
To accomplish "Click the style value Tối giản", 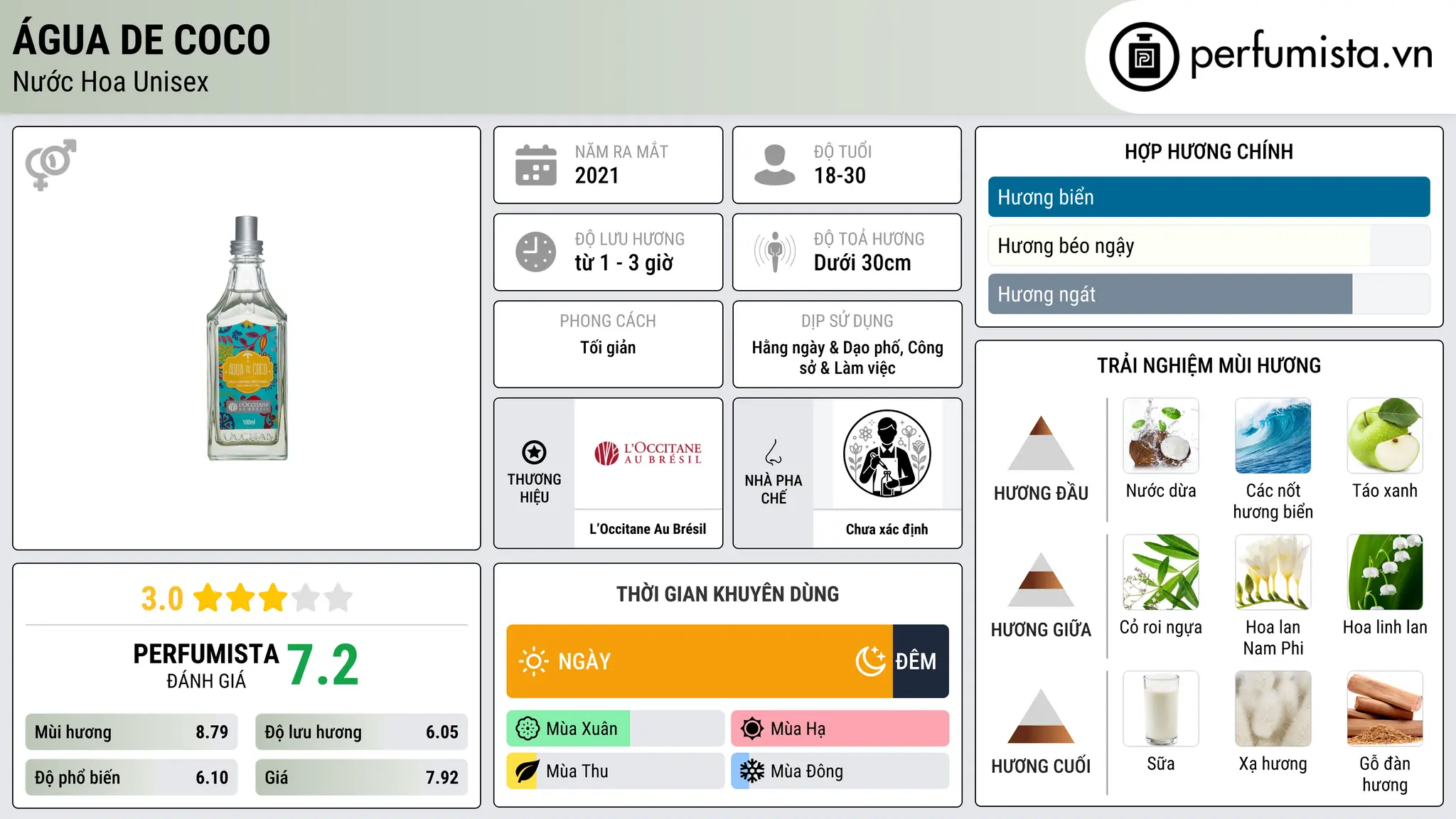I will tap(608, 348).
